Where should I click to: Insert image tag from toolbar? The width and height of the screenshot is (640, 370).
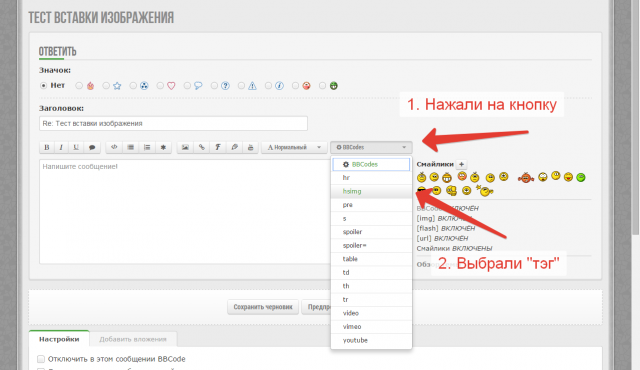pyautogui.click(x=185, y=147)
